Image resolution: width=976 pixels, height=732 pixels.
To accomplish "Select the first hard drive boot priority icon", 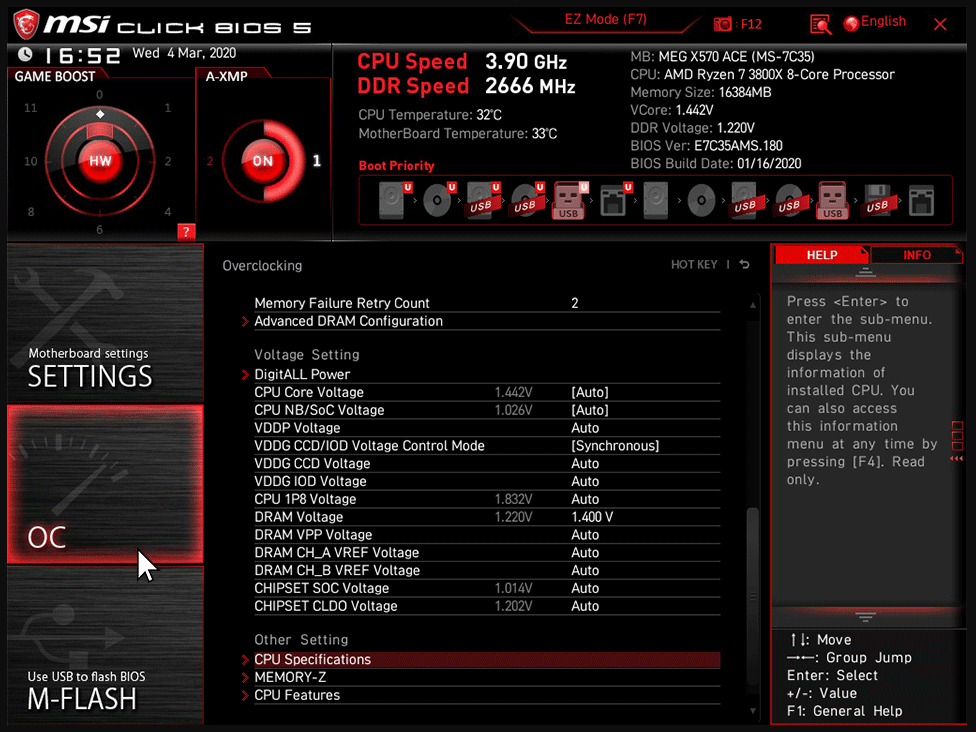I will pyautogui.click(x=392, y=201).
